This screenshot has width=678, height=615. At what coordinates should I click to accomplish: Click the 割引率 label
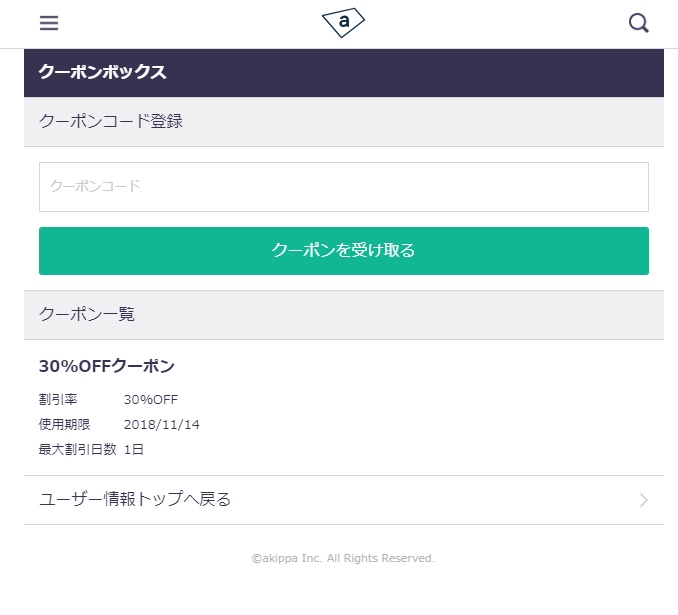(58, 399)
